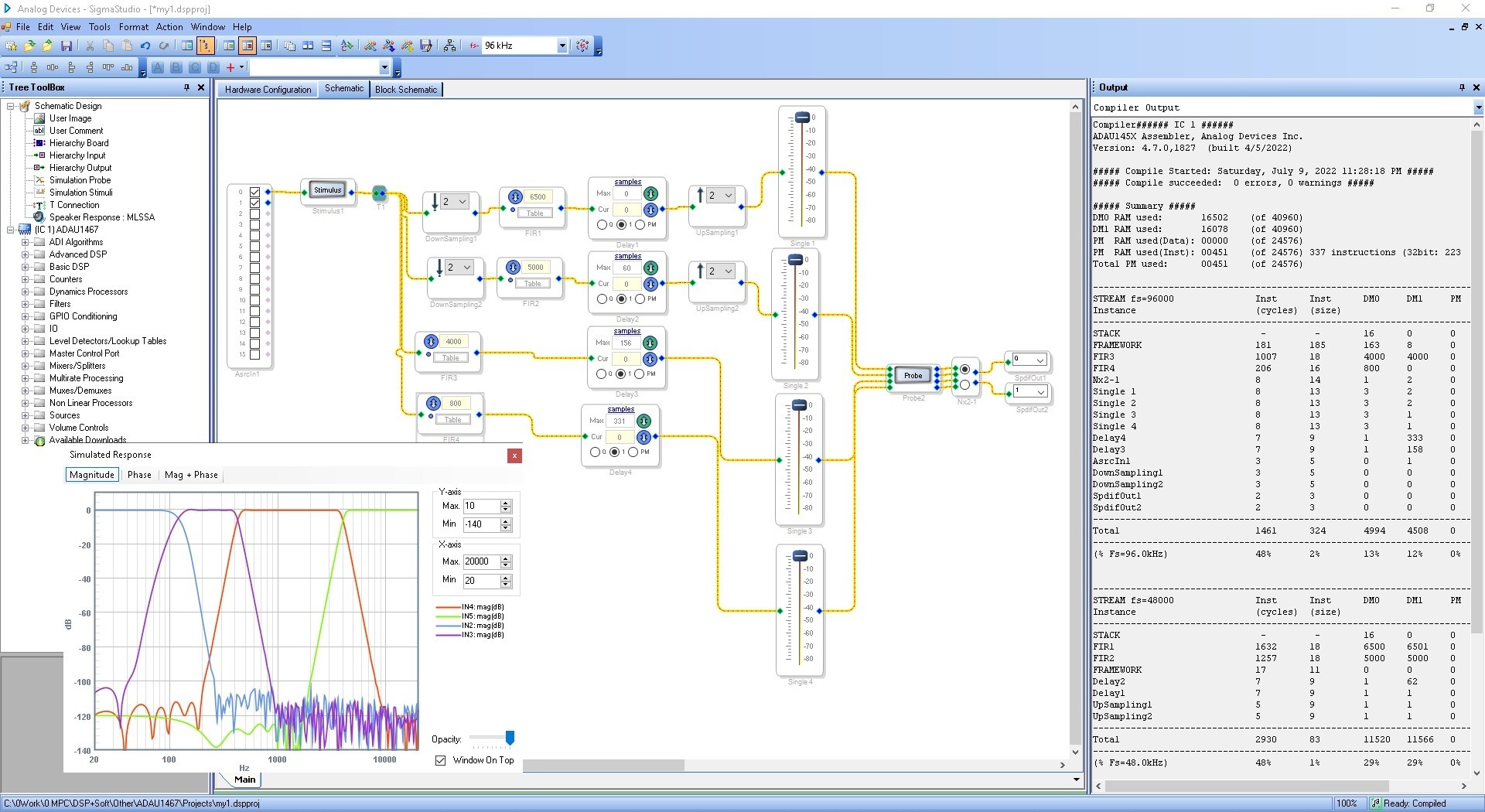Screen dimensions: 1485x812
Task: Increase X-axis Max with stepper up arrow
Action: [x=506, y=558]
